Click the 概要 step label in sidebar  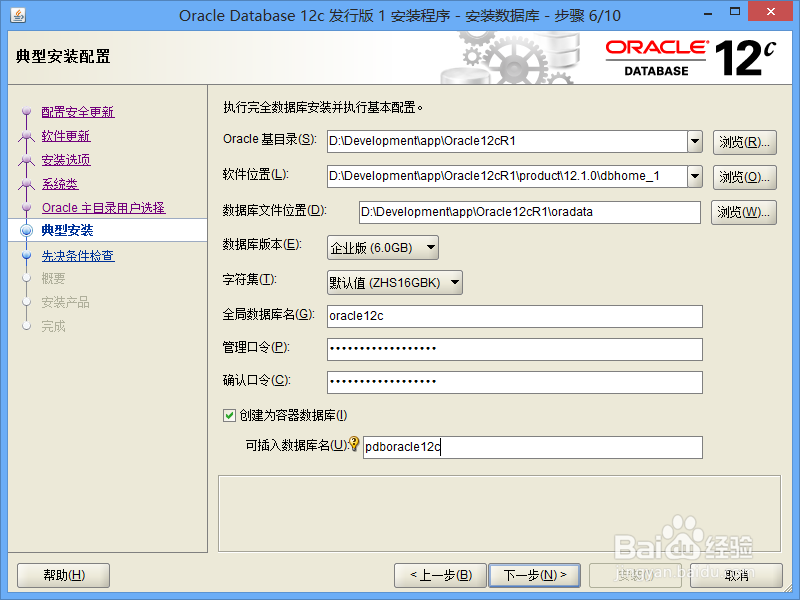pos(54,279)
